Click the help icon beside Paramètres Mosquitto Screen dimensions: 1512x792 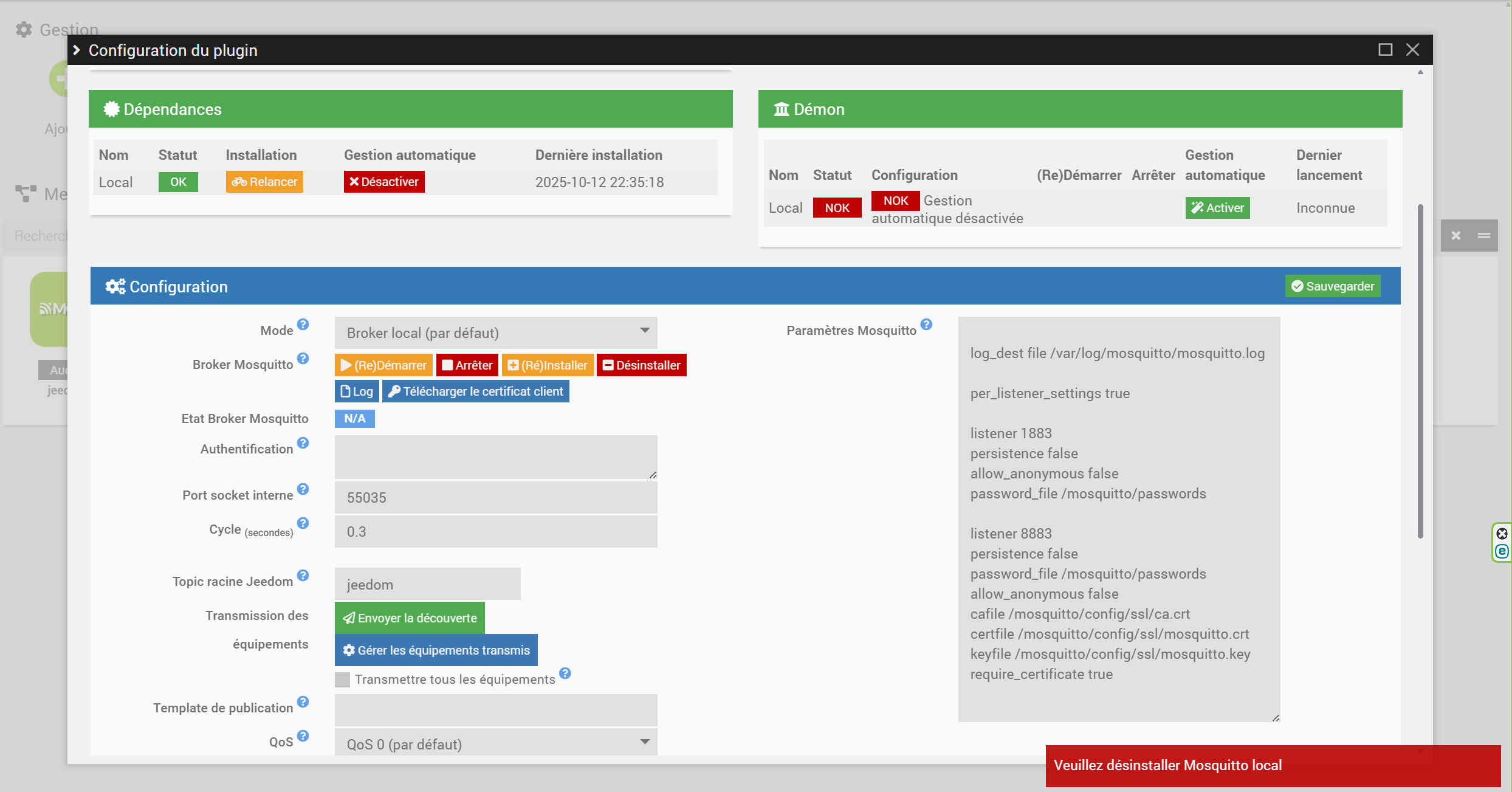point(926,325)
